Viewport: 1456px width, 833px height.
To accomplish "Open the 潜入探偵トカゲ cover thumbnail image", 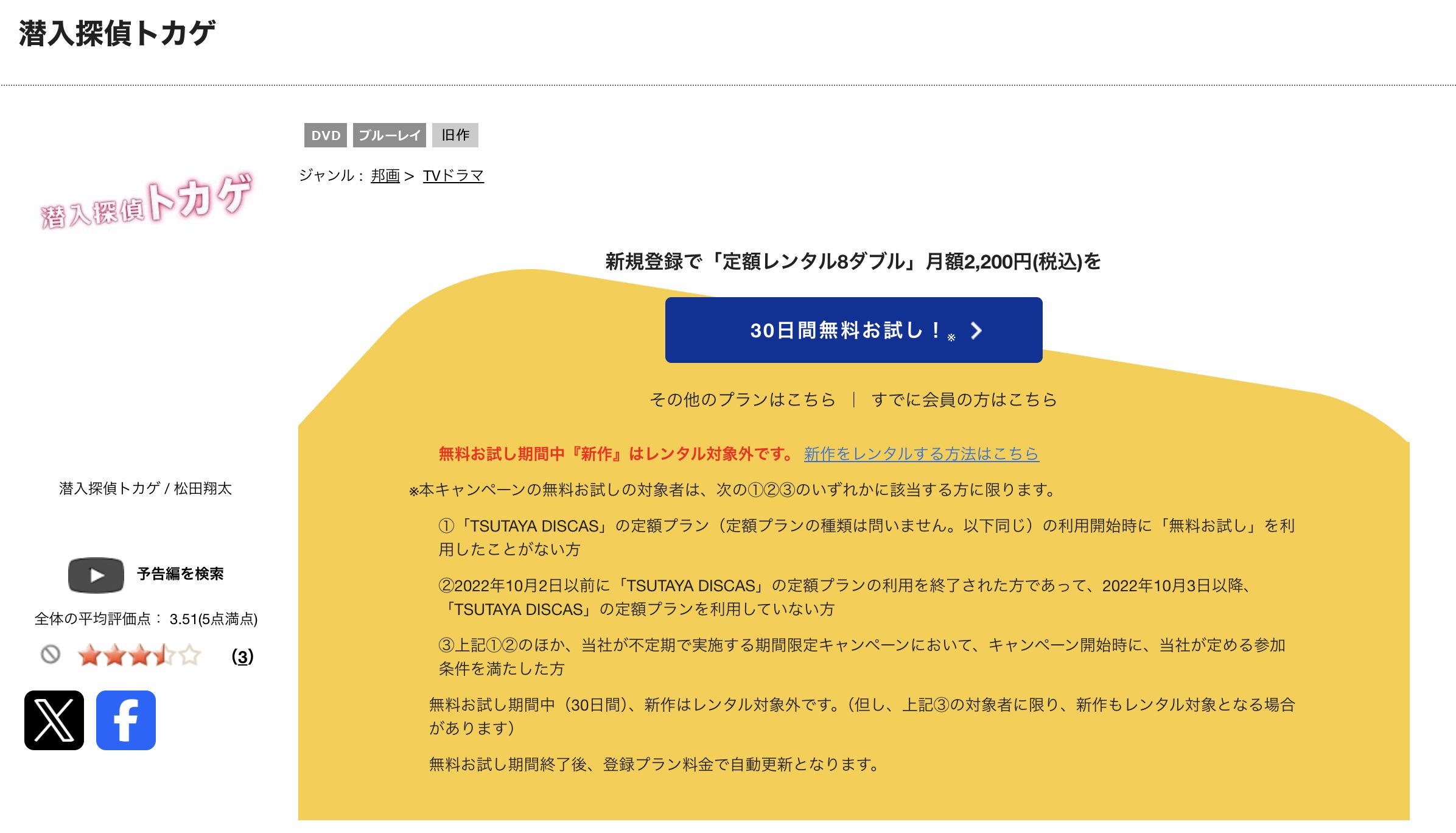I will [146, 200].
